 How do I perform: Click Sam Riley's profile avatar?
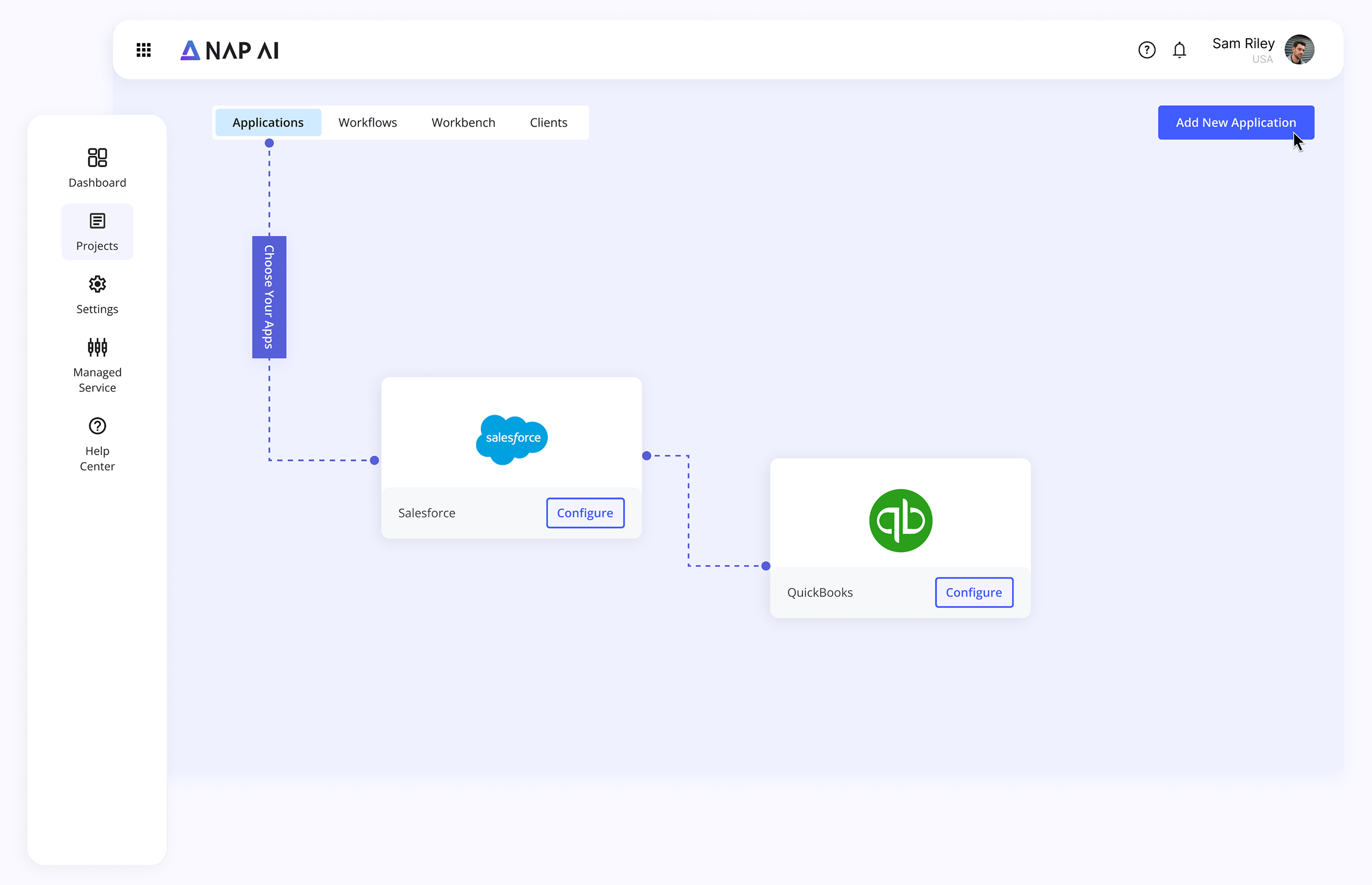click(x=1299, y=49)
